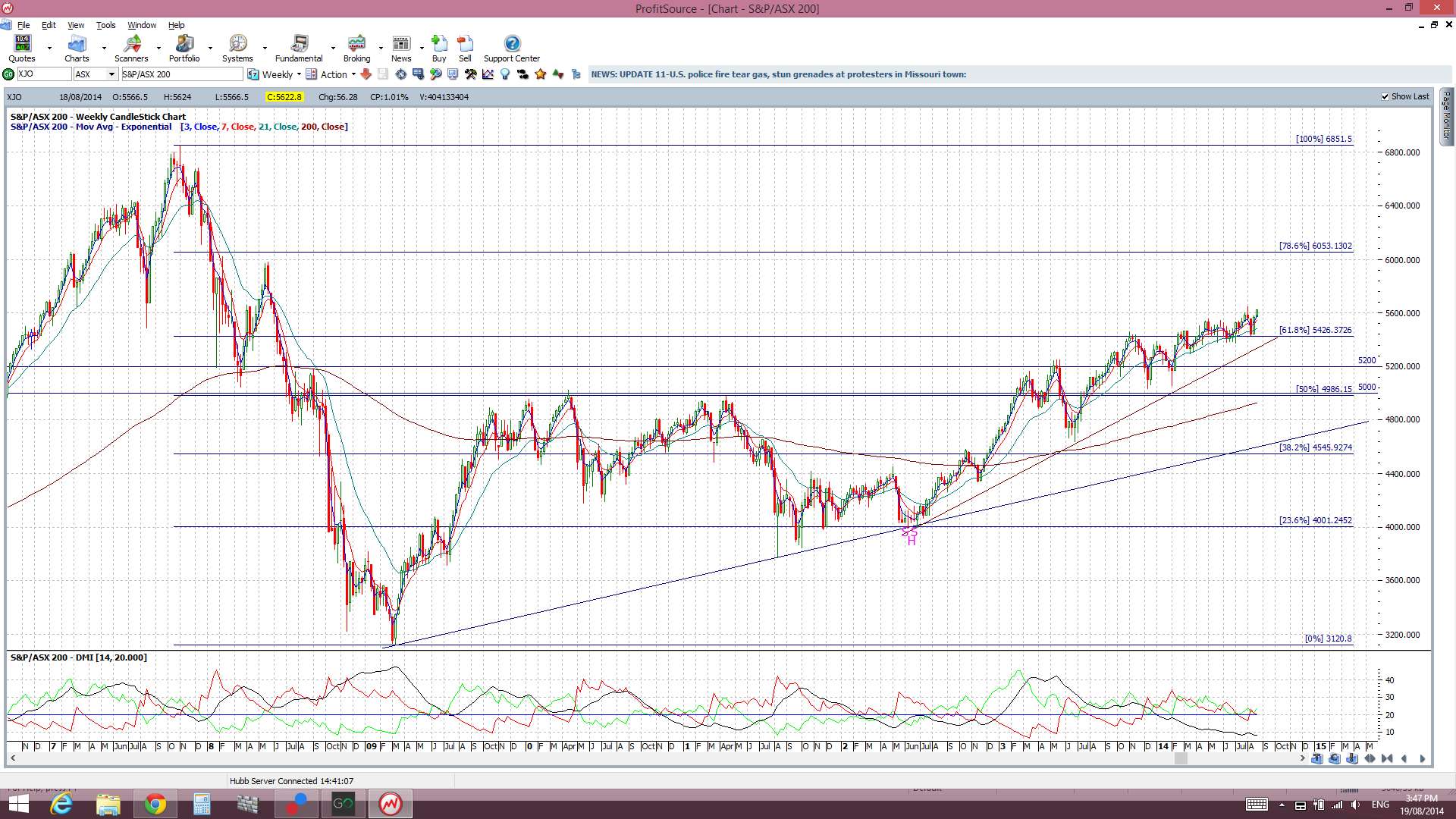1456x819 pixels.
Task: Click the news ticker headline
Action: point(778,74)
